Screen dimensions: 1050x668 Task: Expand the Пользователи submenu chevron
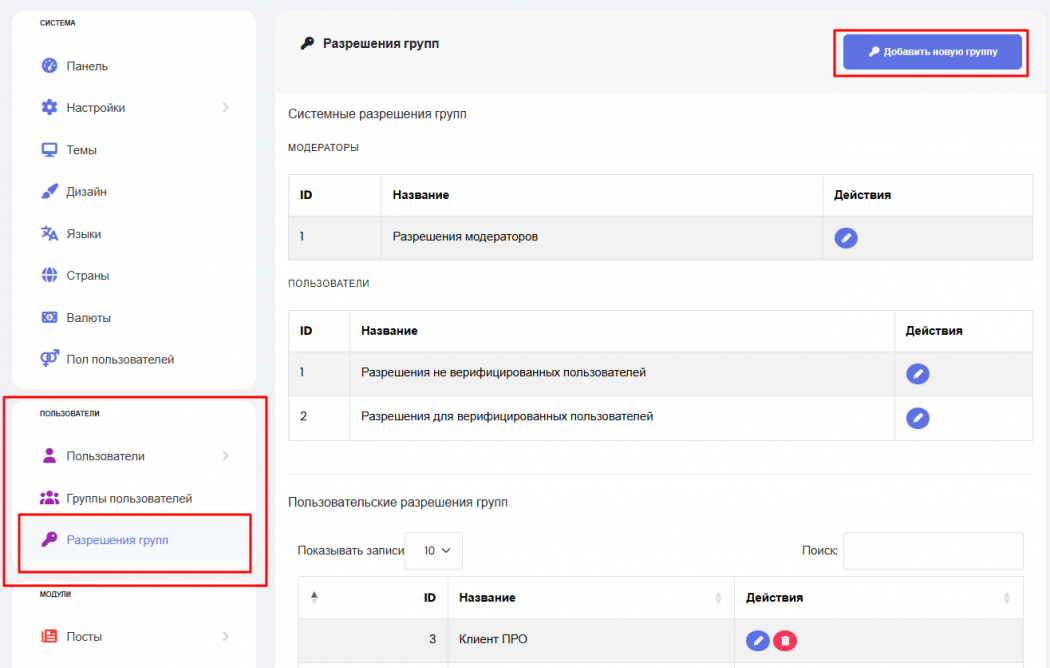tap(225, 456)
